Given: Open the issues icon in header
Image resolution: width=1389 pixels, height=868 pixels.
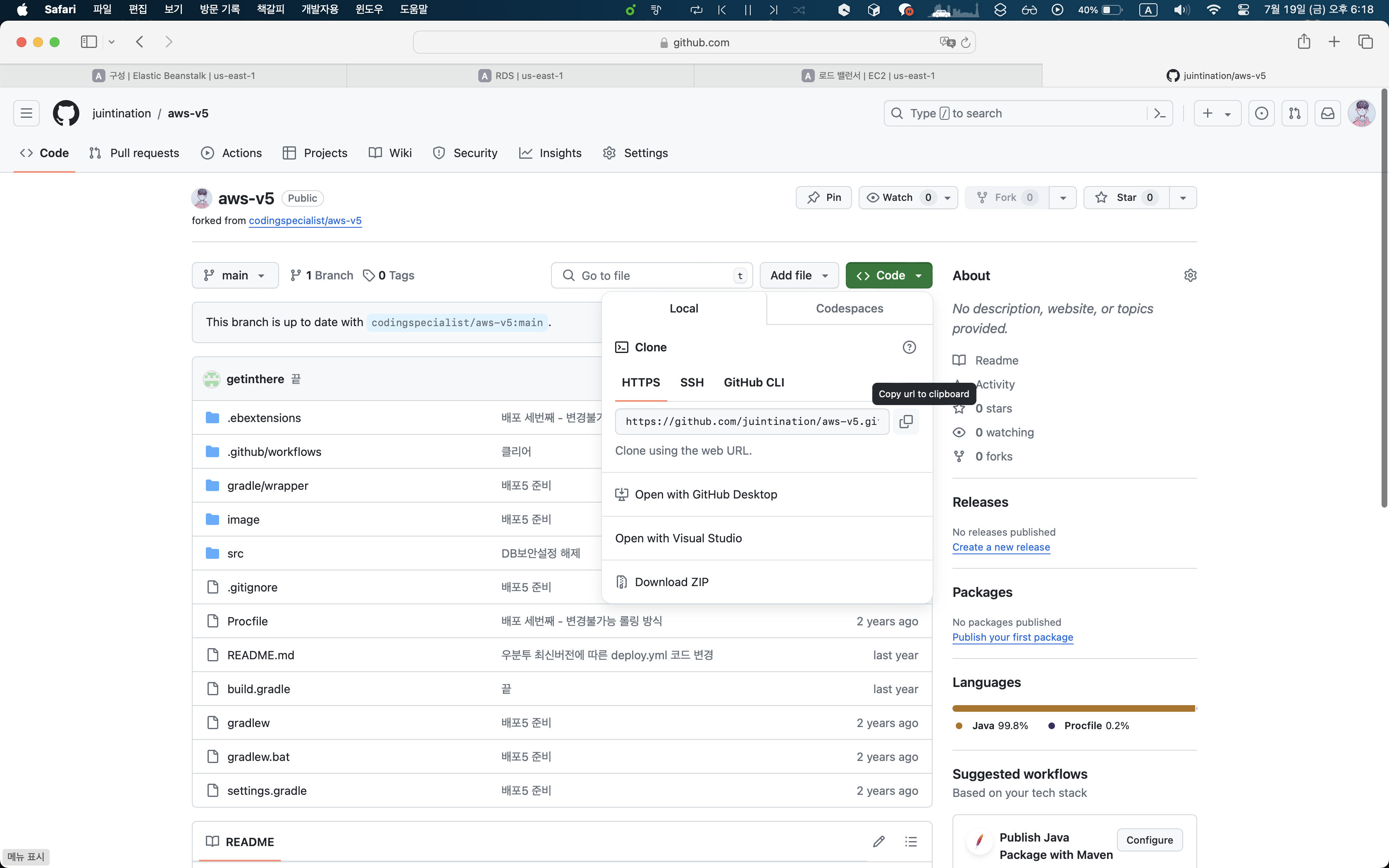Looking at the screenshot, I should coord(1261,113).
